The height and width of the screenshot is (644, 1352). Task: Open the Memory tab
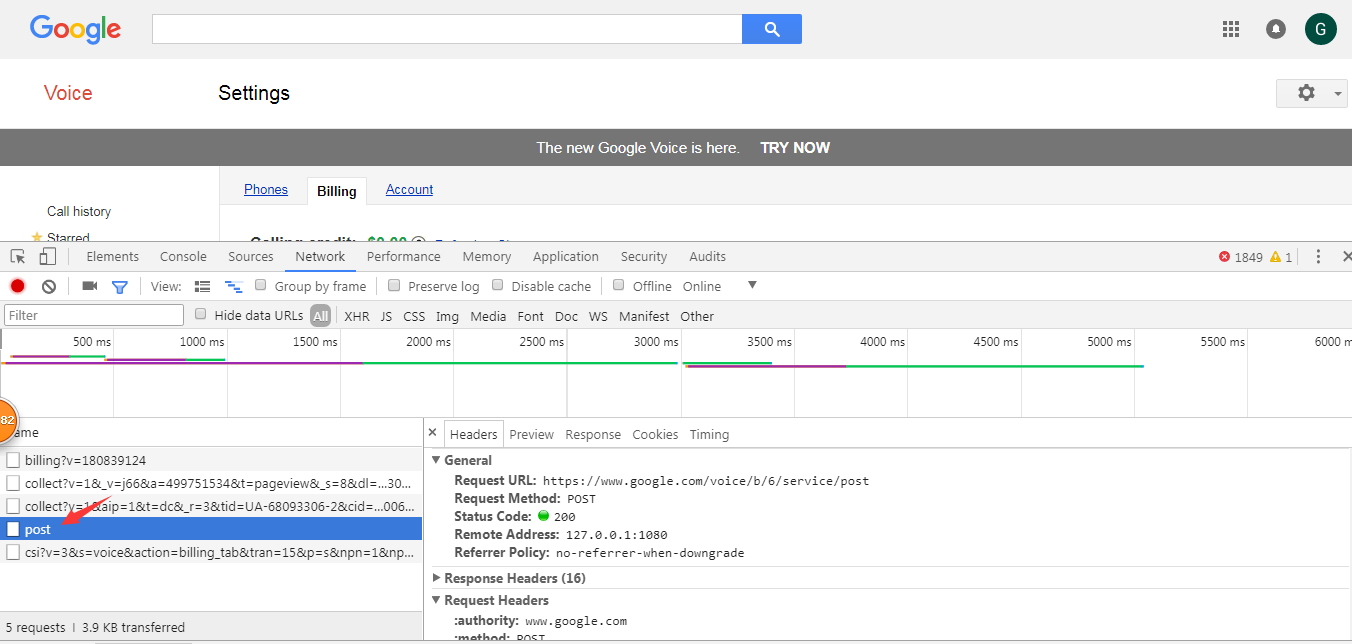tap(487, 257)
